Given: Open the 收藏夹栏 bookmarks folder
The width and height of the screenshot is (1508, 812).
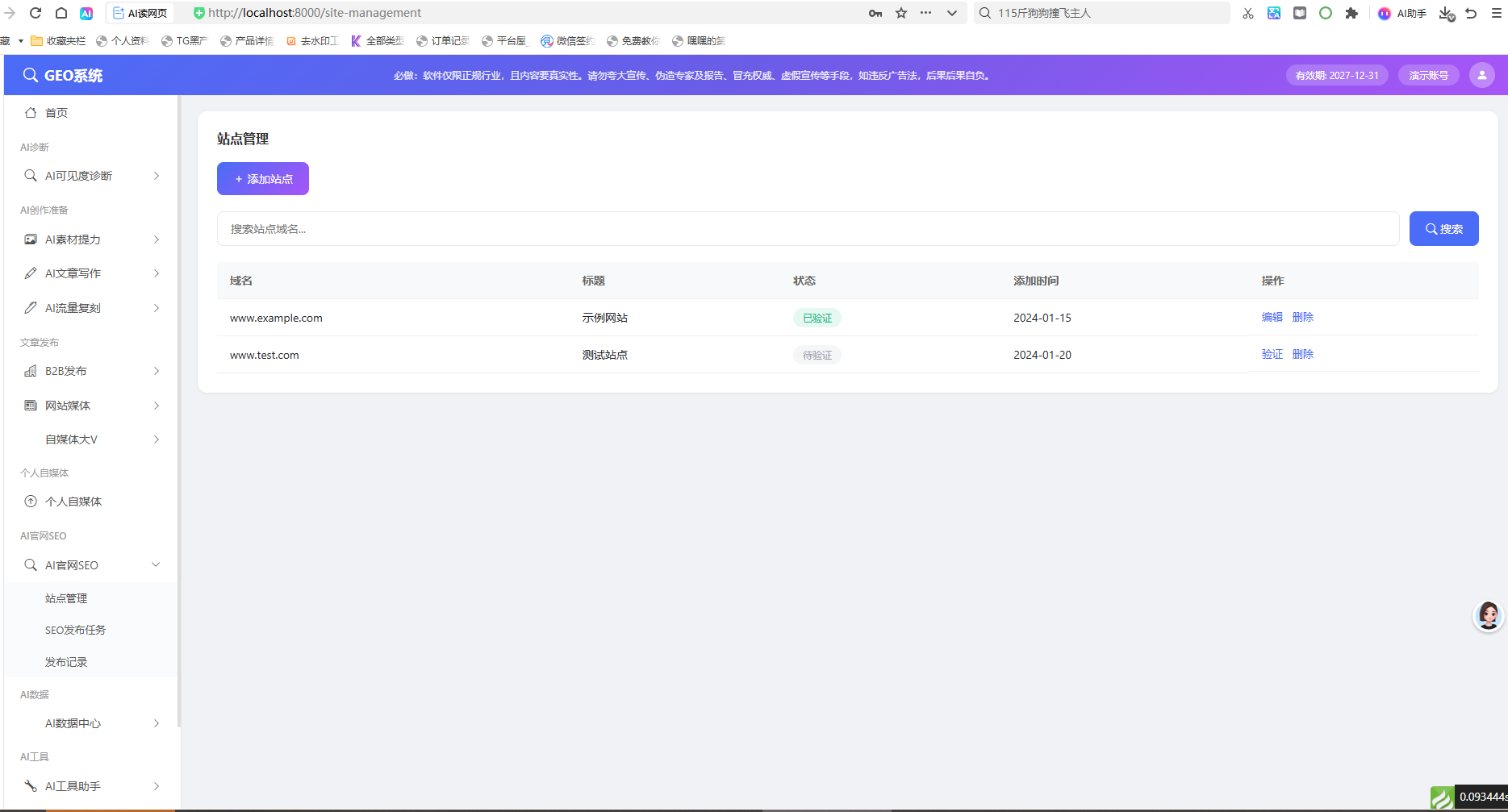Looking at the screenshot, I should pos(58,40).
